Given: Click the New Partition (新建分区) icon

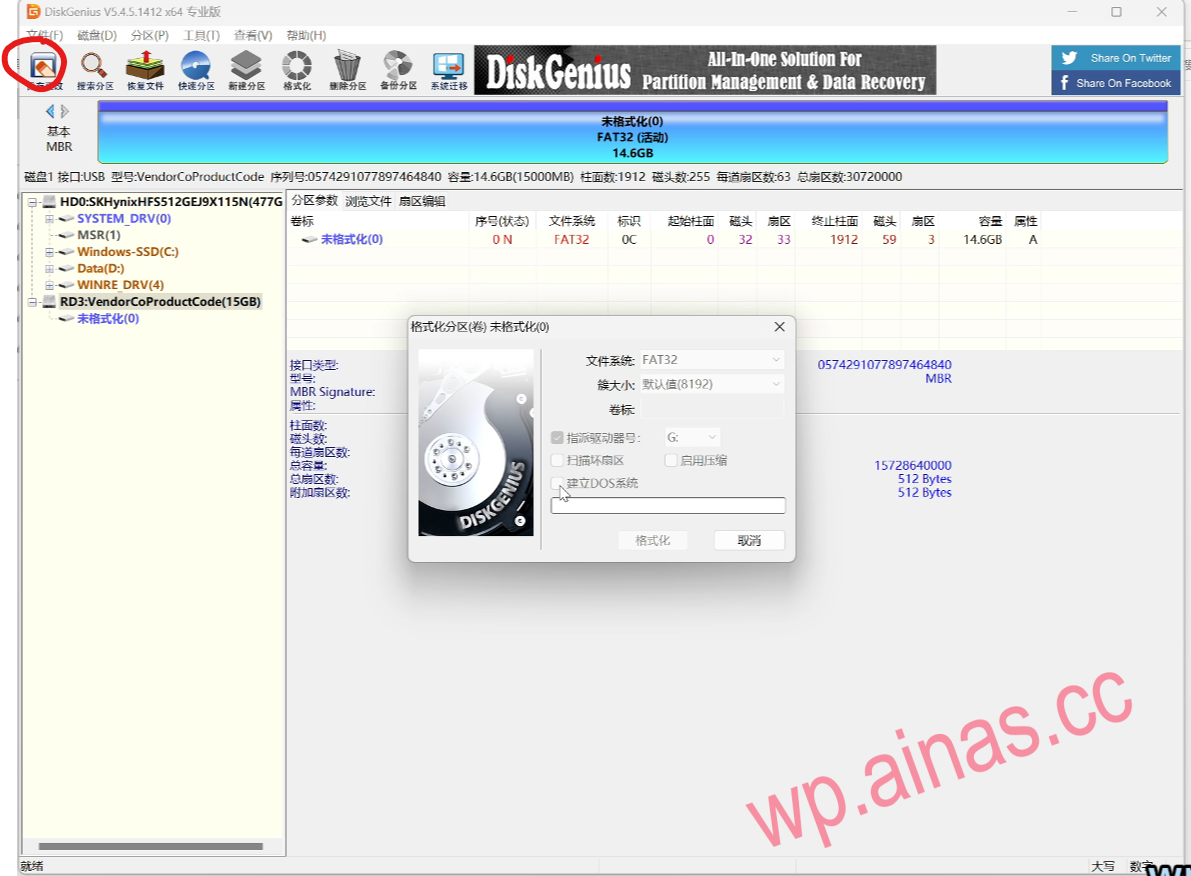Looking at the screenshot, I should 246,71.
